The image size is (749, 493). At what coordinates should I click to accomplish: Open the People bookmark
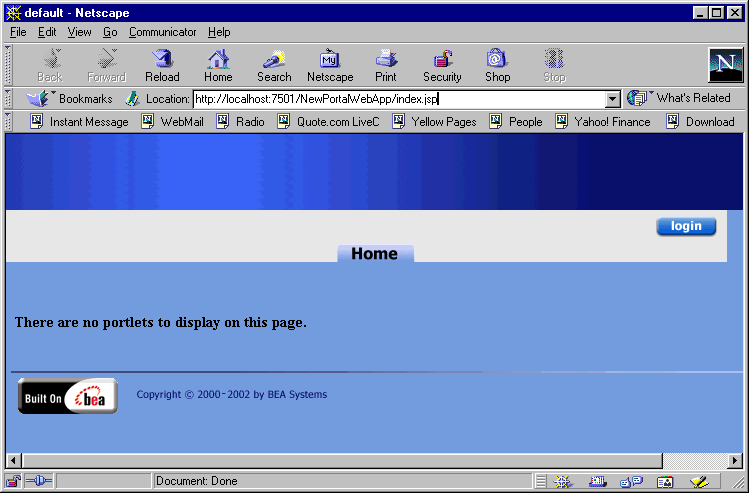pyautogui.click(x=516, y=122)
